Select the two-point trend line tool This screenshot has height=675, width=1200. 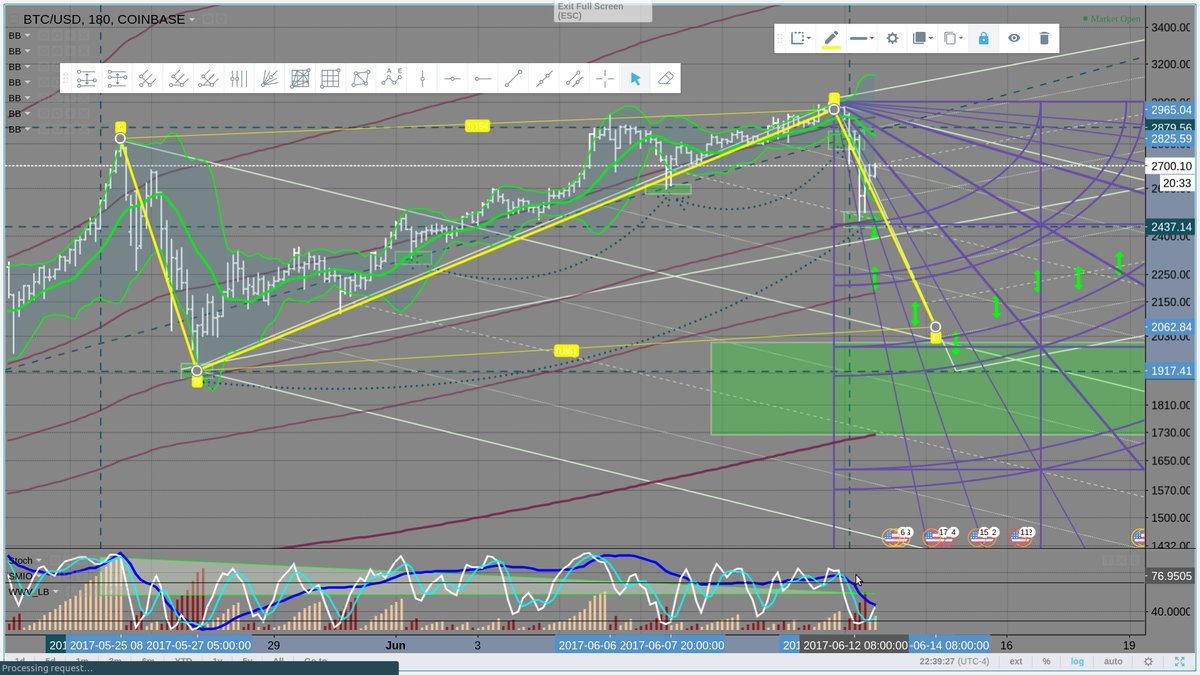click(x=513, y=78)
